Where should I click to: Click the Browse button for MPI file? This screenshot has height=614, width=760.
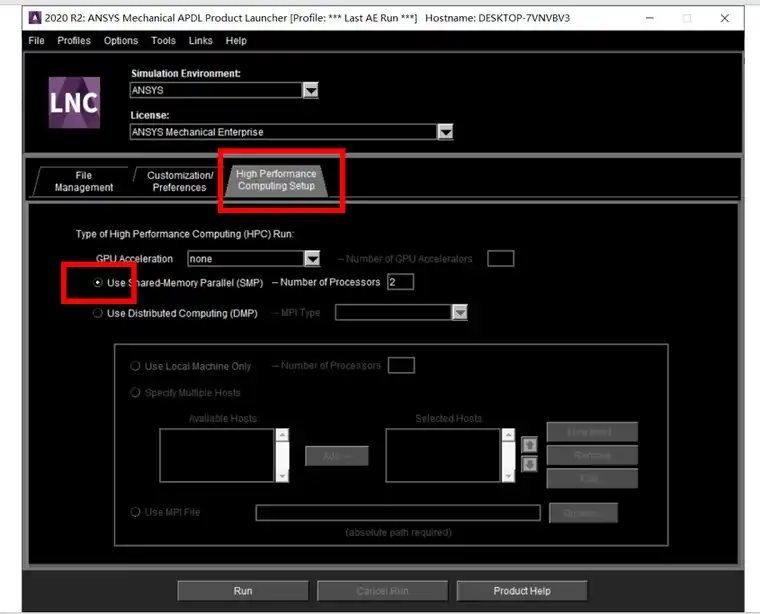(x=584, y=513)
